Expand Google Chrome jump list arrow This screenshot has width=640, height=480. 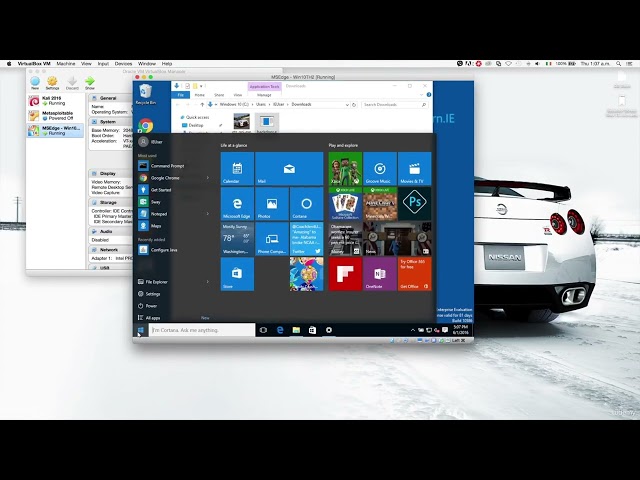[208, 178]
